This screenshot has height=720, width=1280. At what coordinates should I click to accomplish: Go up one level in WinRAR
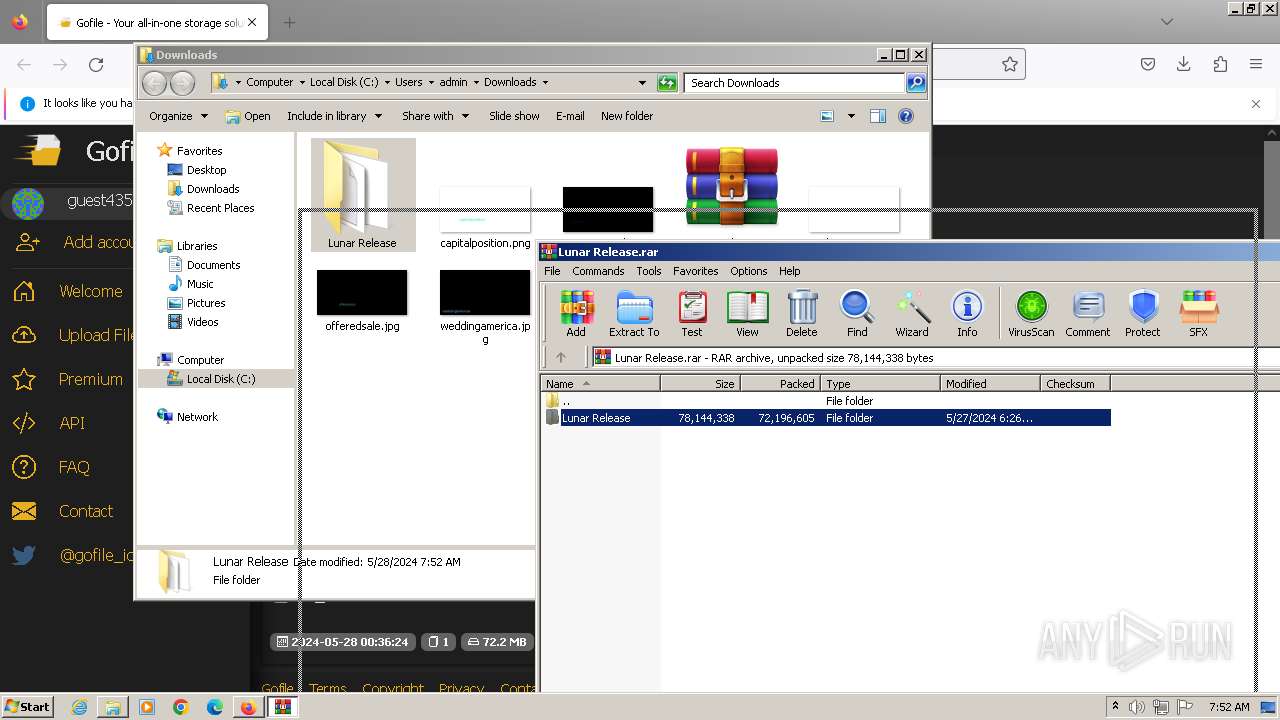pyautogui.click(x=561, y=357)
